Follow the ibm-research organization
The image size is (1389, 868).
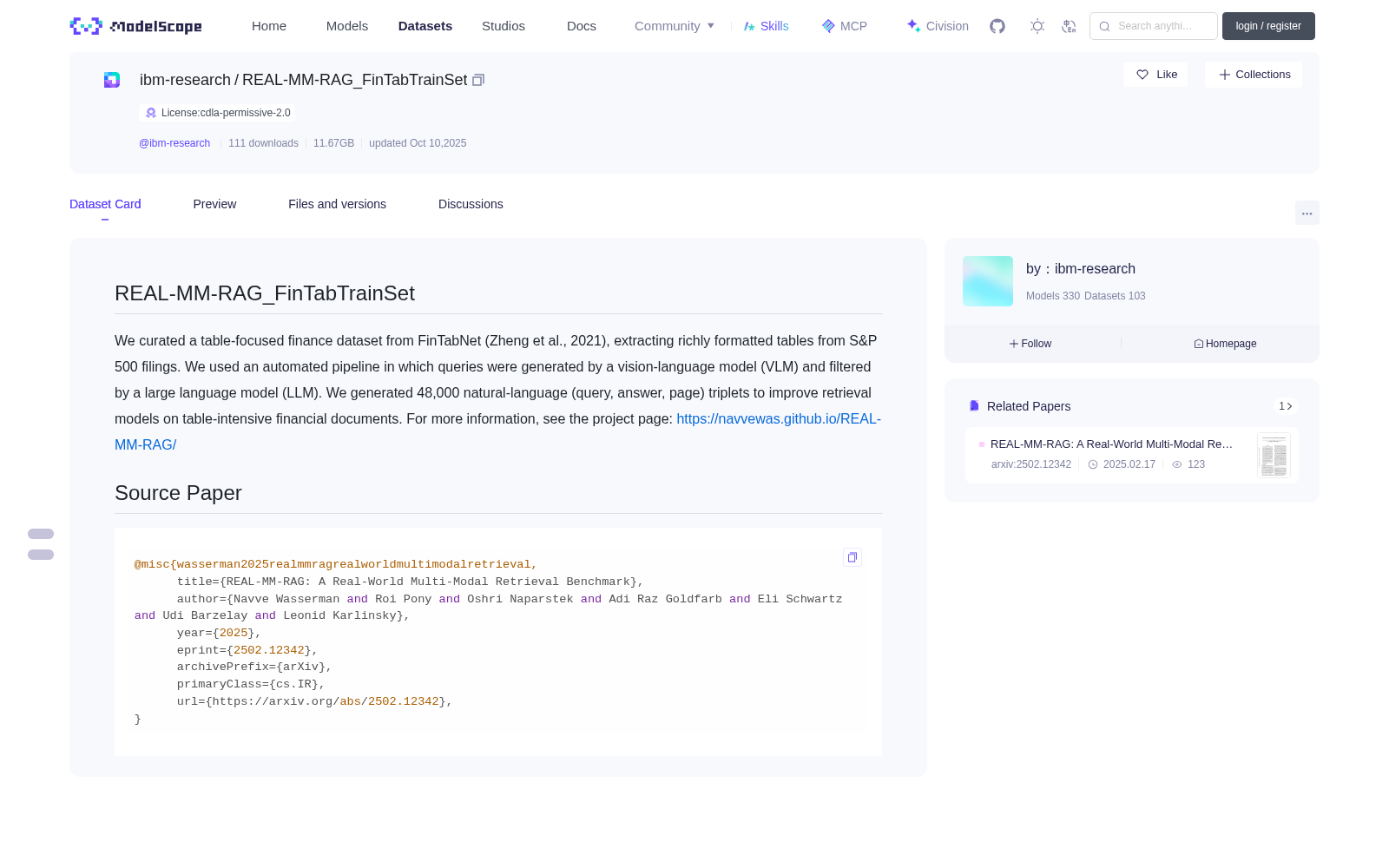click(1030, 344)
